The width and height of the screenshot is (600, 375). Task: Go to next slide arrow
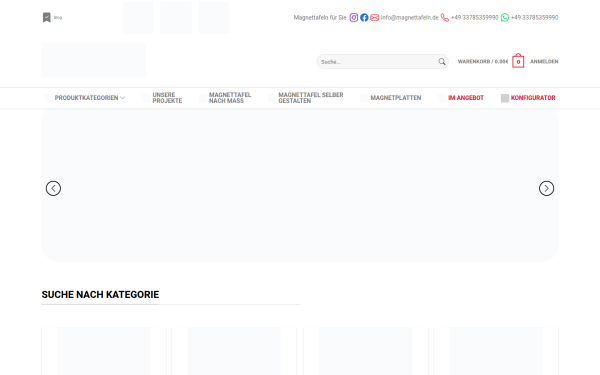tap(546, 188)
